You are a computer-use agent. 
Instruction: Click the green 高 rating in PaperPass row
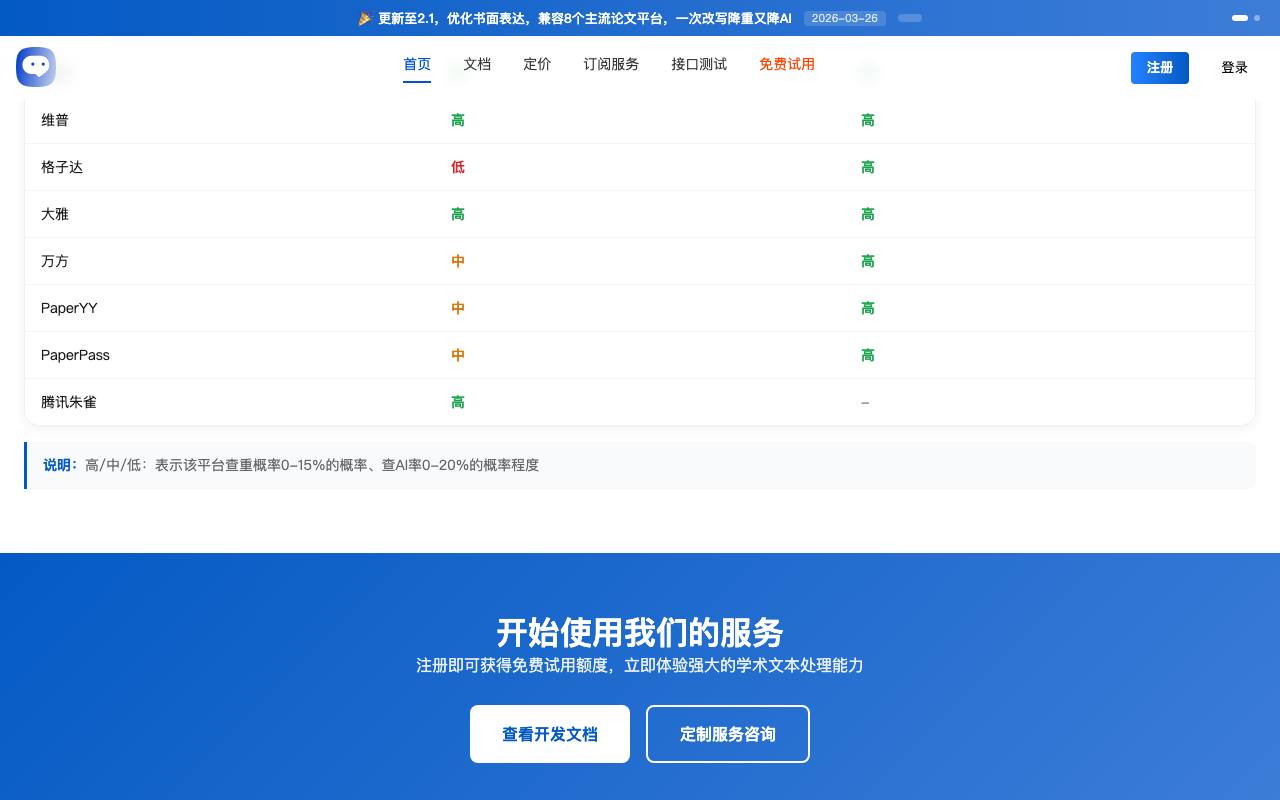pyautogui.click(x=868, y=355)
